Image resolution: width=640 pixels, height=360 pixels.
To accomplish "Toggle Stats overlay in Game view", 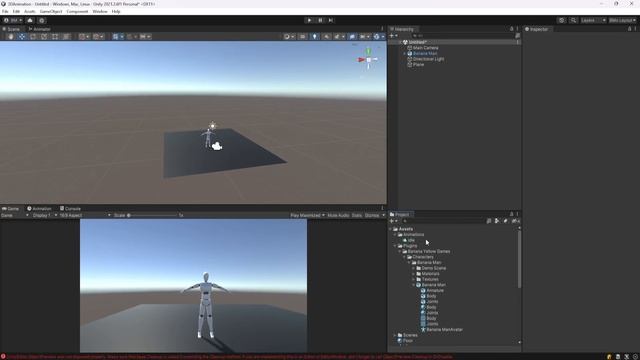I will (x=357, y=215).
